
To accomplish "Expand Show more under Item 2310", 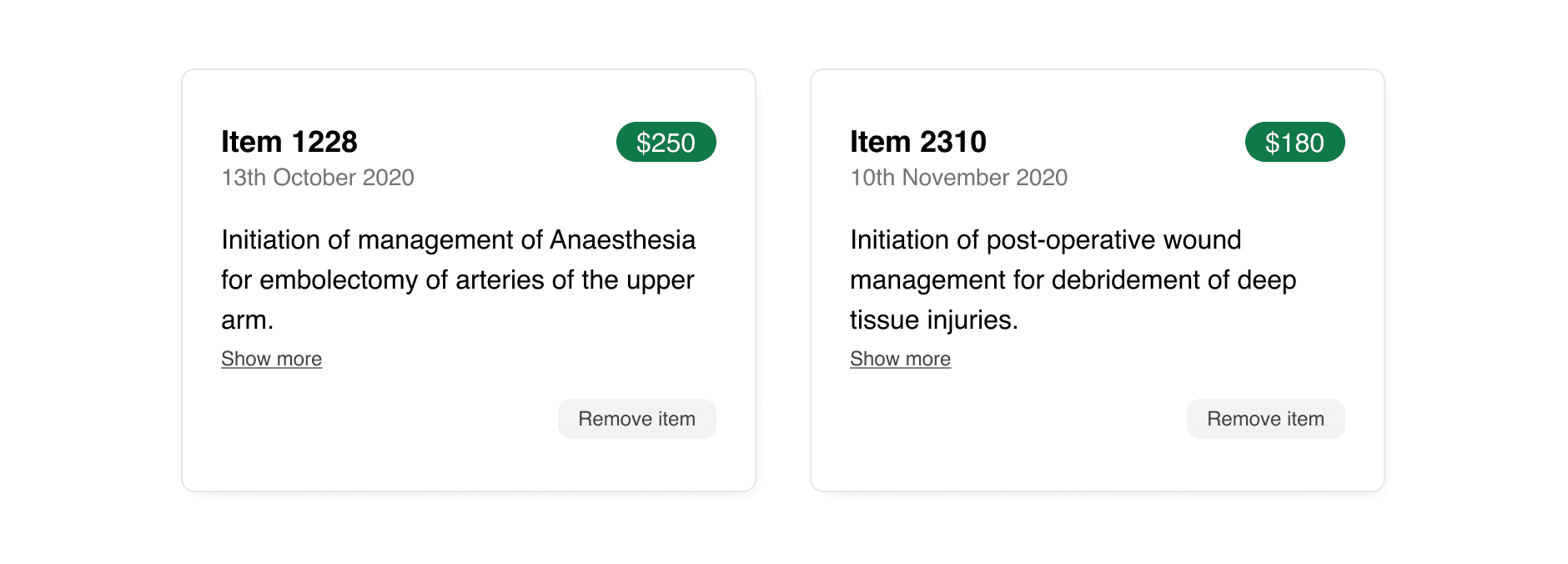I will (x=900, y=359).
